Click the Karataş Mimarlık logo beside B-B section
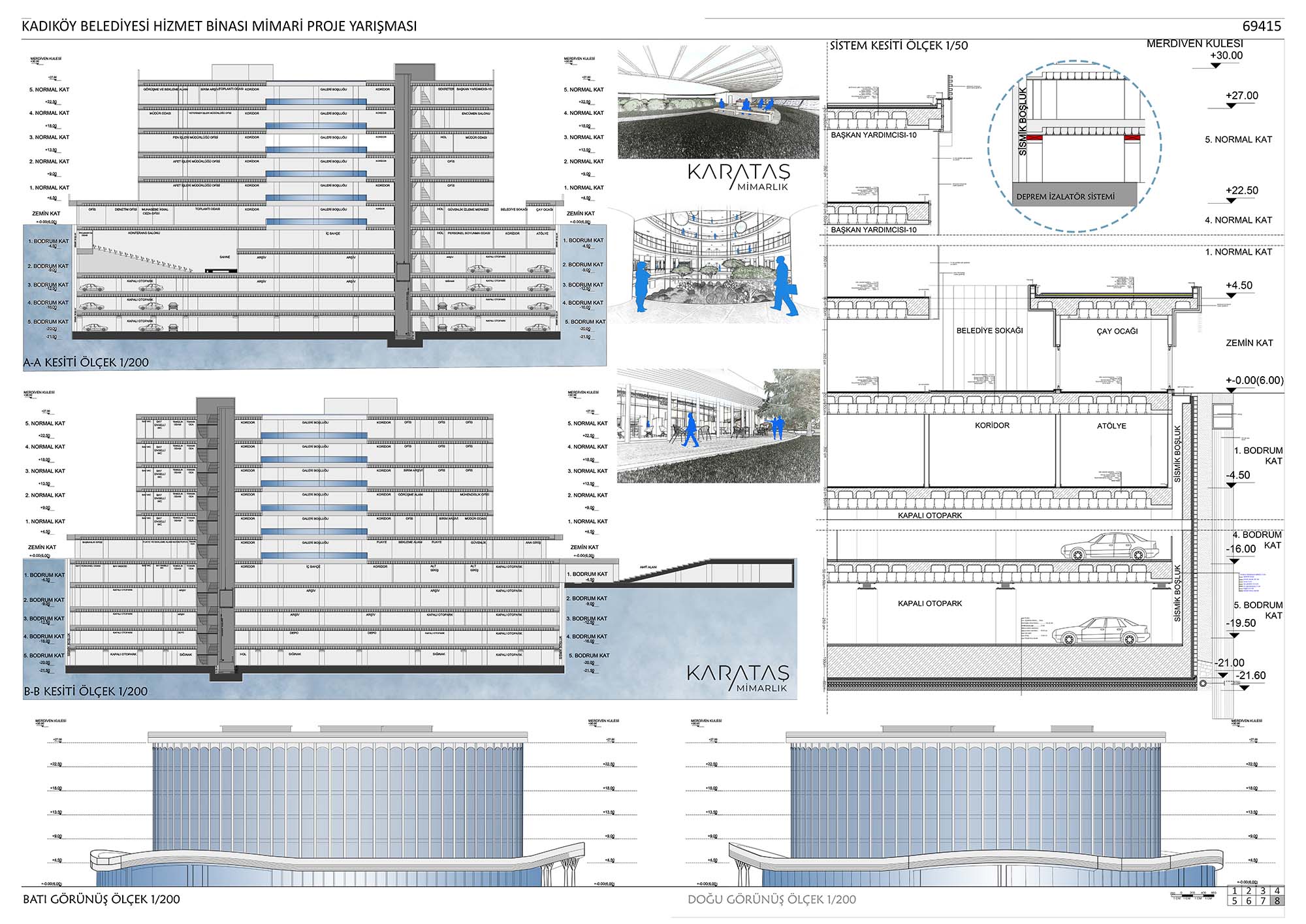Screen dimensions: 1306x924 tap(739, 677)
